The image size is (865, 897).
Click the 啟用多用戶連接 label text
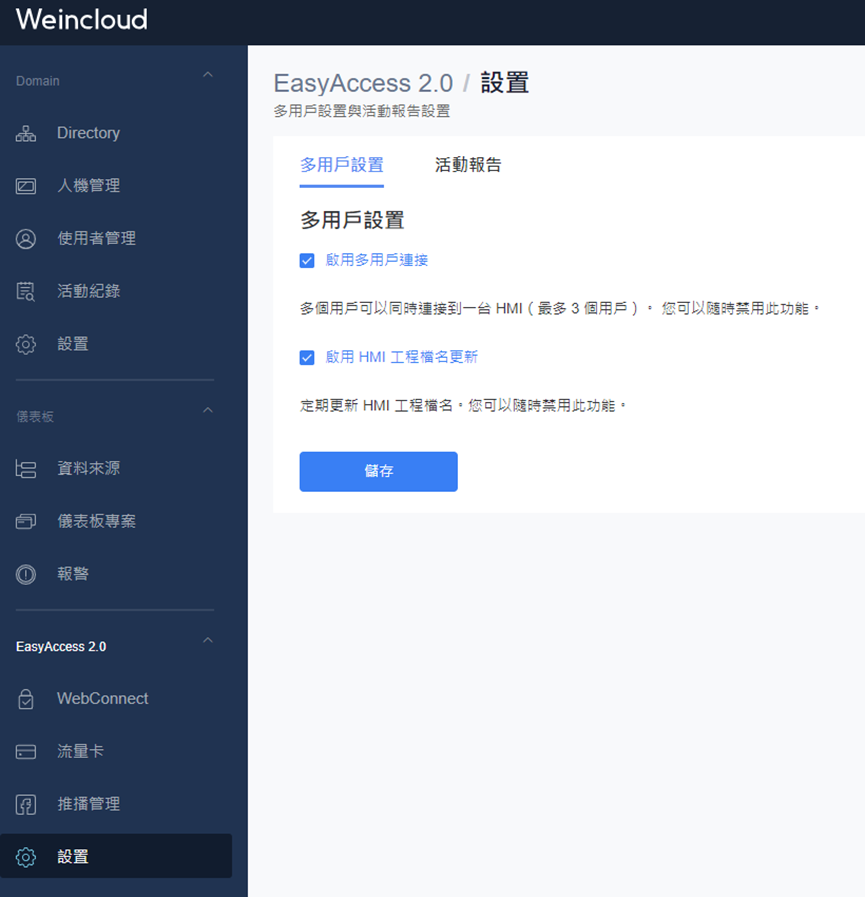(x=377, y=260)
